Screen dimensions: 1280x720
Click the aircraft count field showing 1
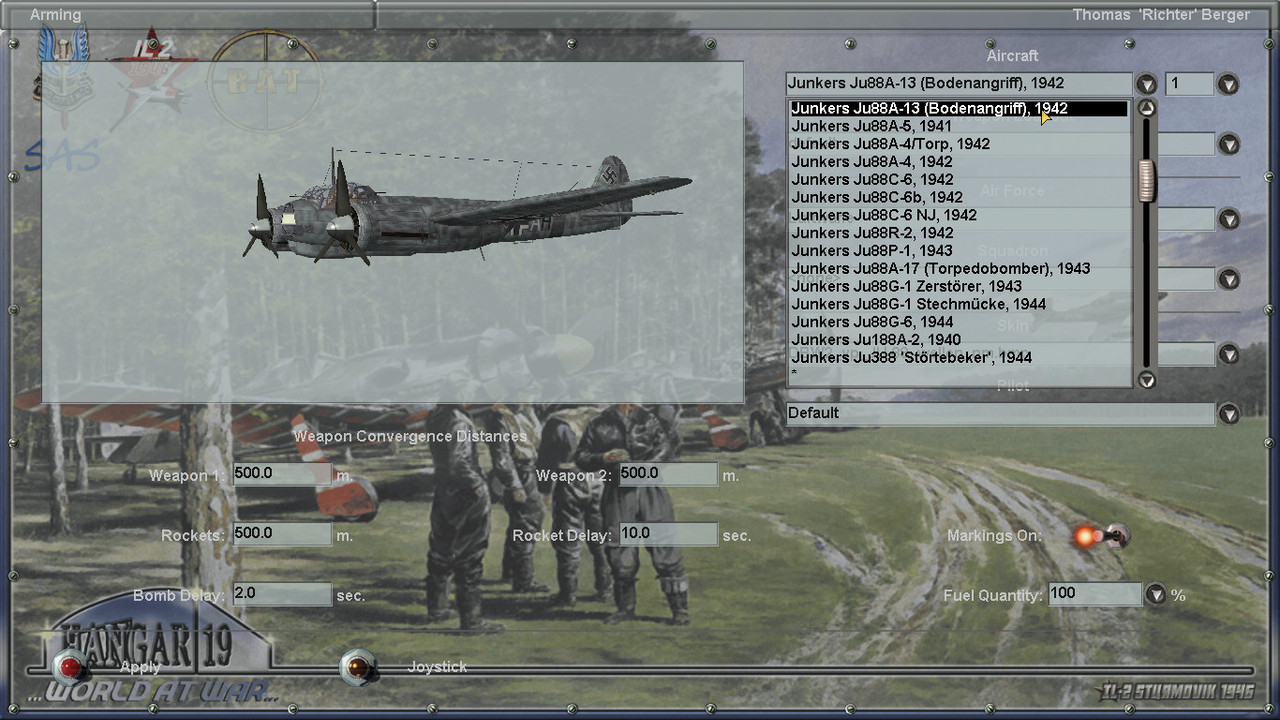[1190, 84]
